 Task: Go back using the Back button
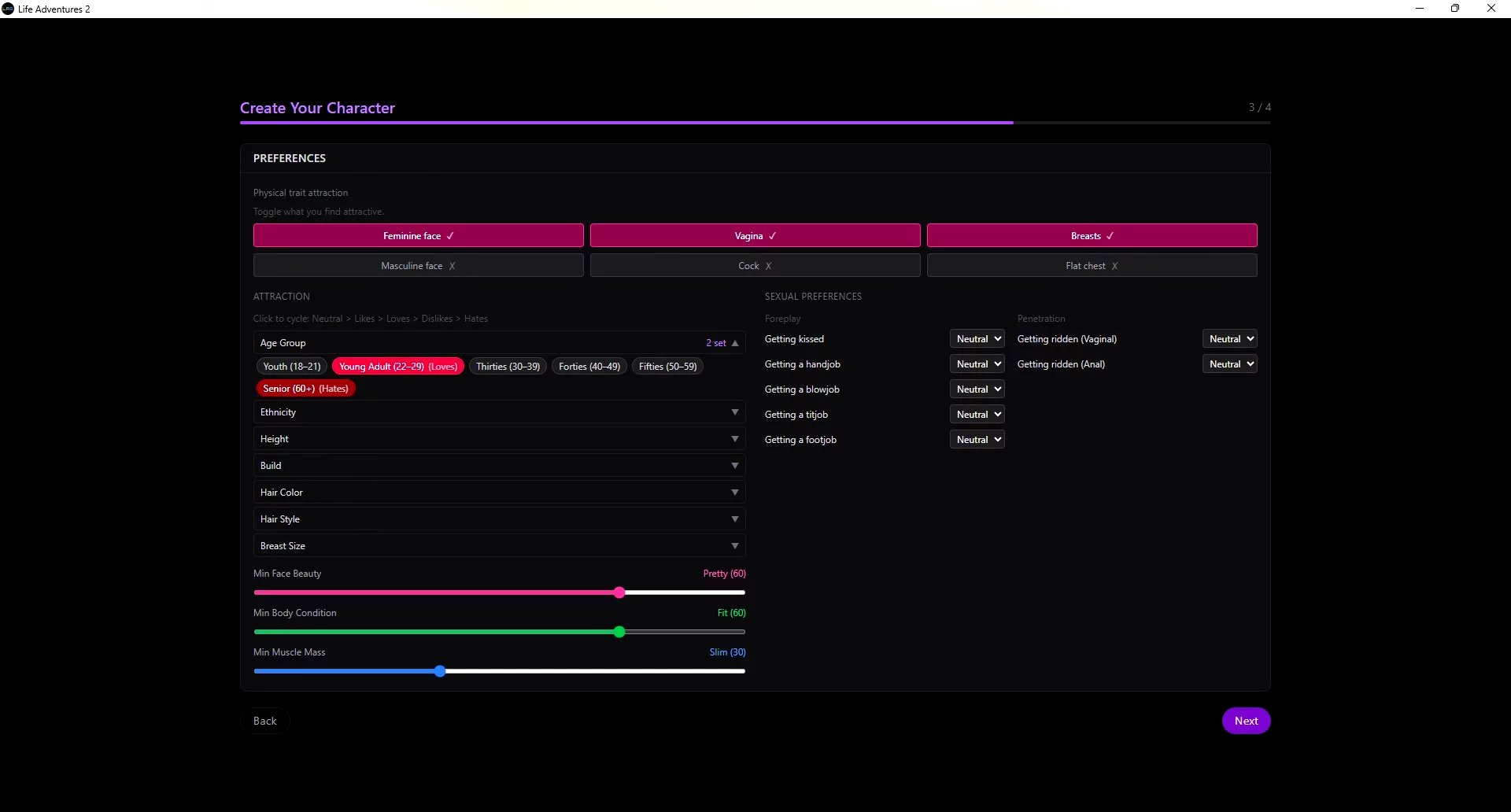click(x=265, y=721)
